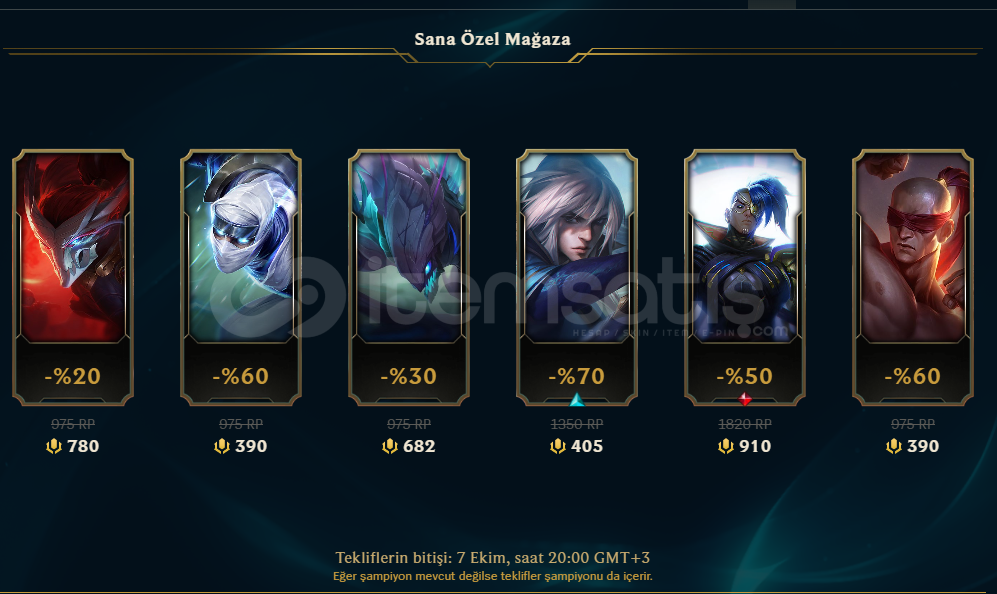
Task: Click the Tekliflerin bitişi expiry text
Action: 493,558
